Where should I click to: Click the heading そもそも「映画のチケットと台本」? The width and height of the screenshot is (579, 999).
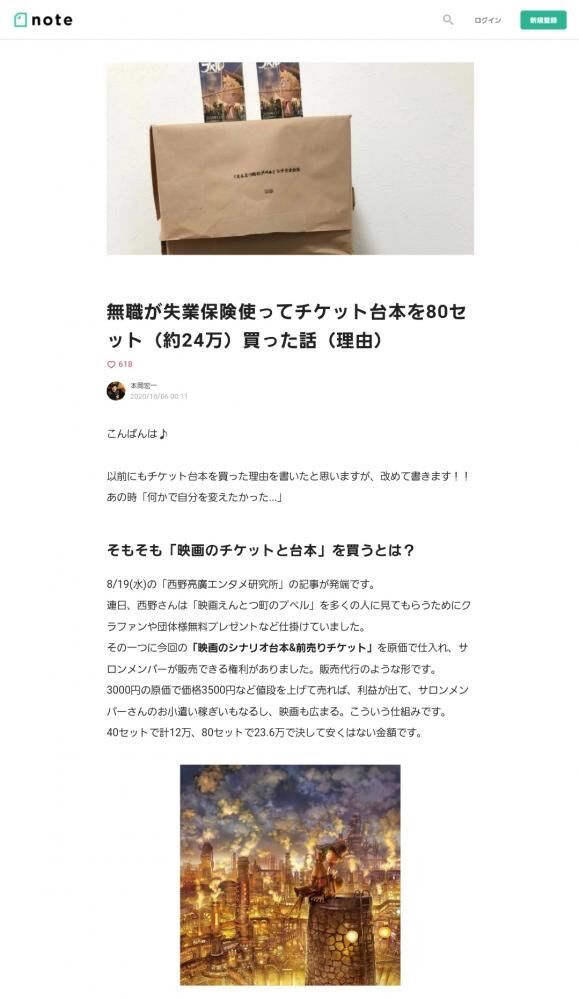261,550
